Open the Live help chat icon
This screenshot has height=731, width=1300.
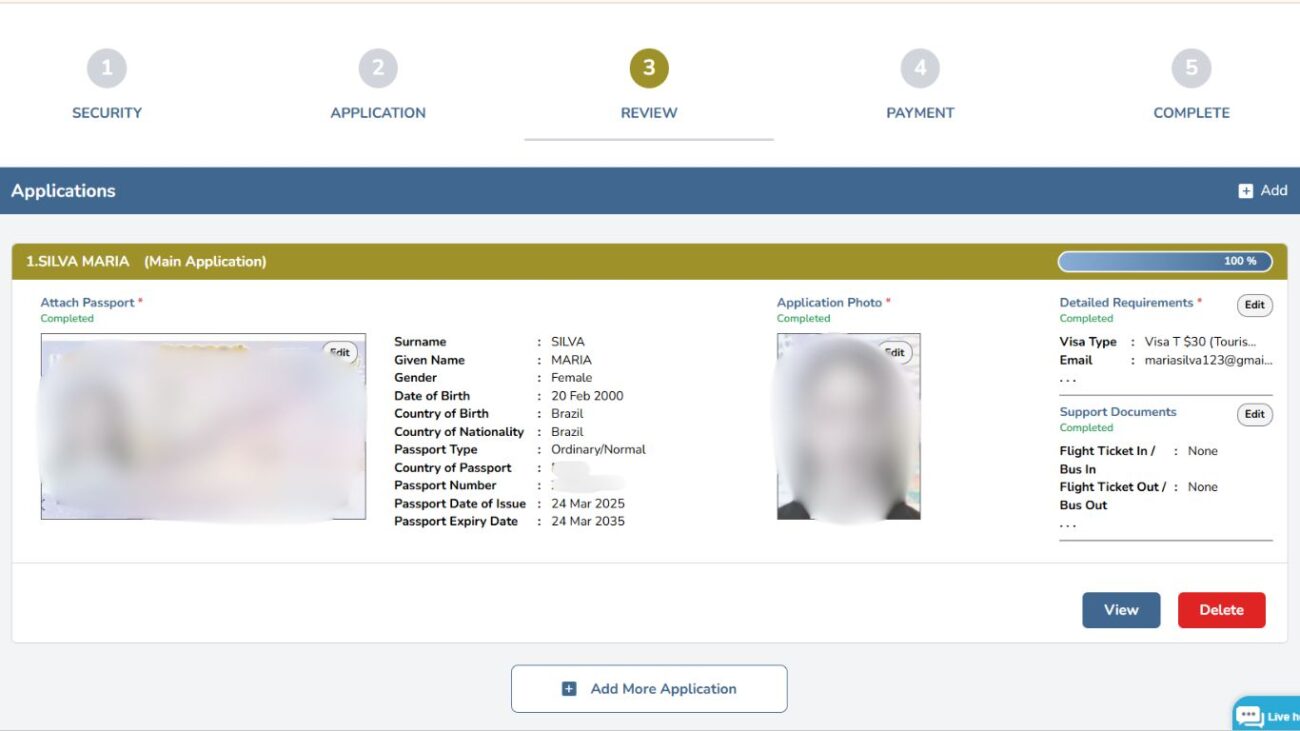1250,714
